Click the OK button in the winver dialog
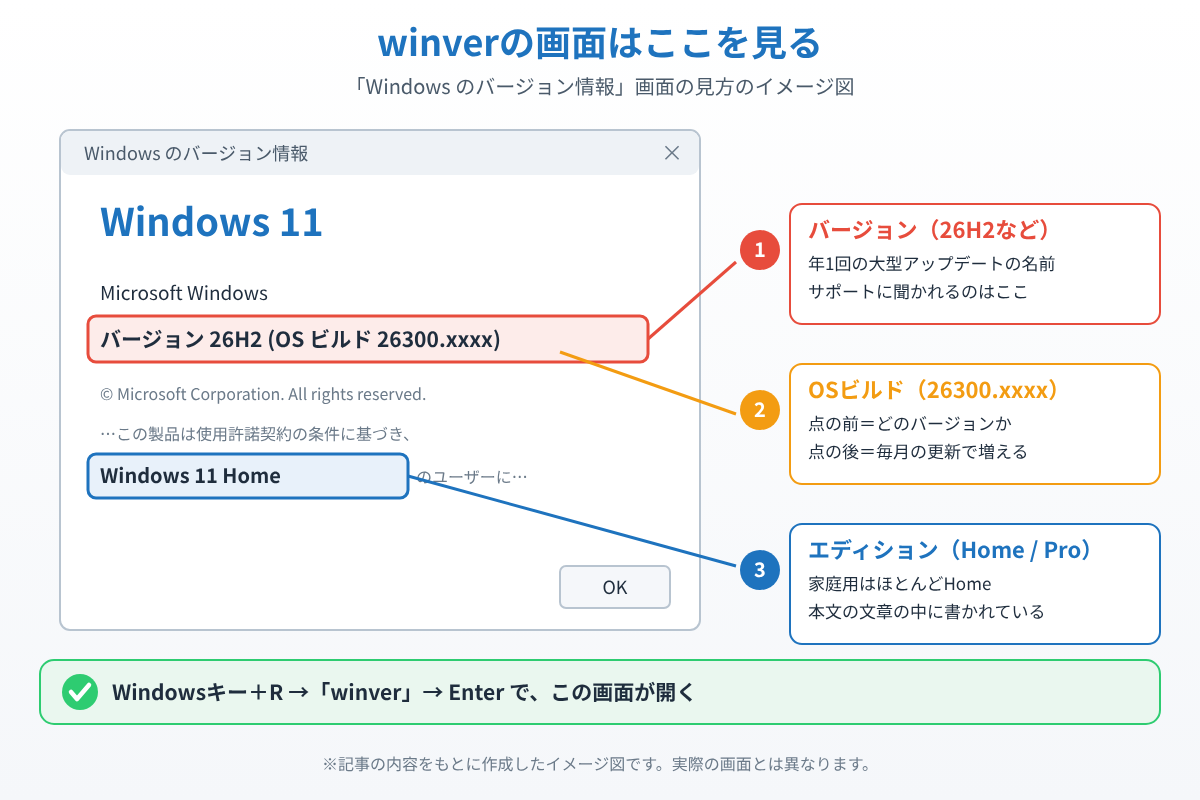 pyautogui.click(x=615, y=587)
